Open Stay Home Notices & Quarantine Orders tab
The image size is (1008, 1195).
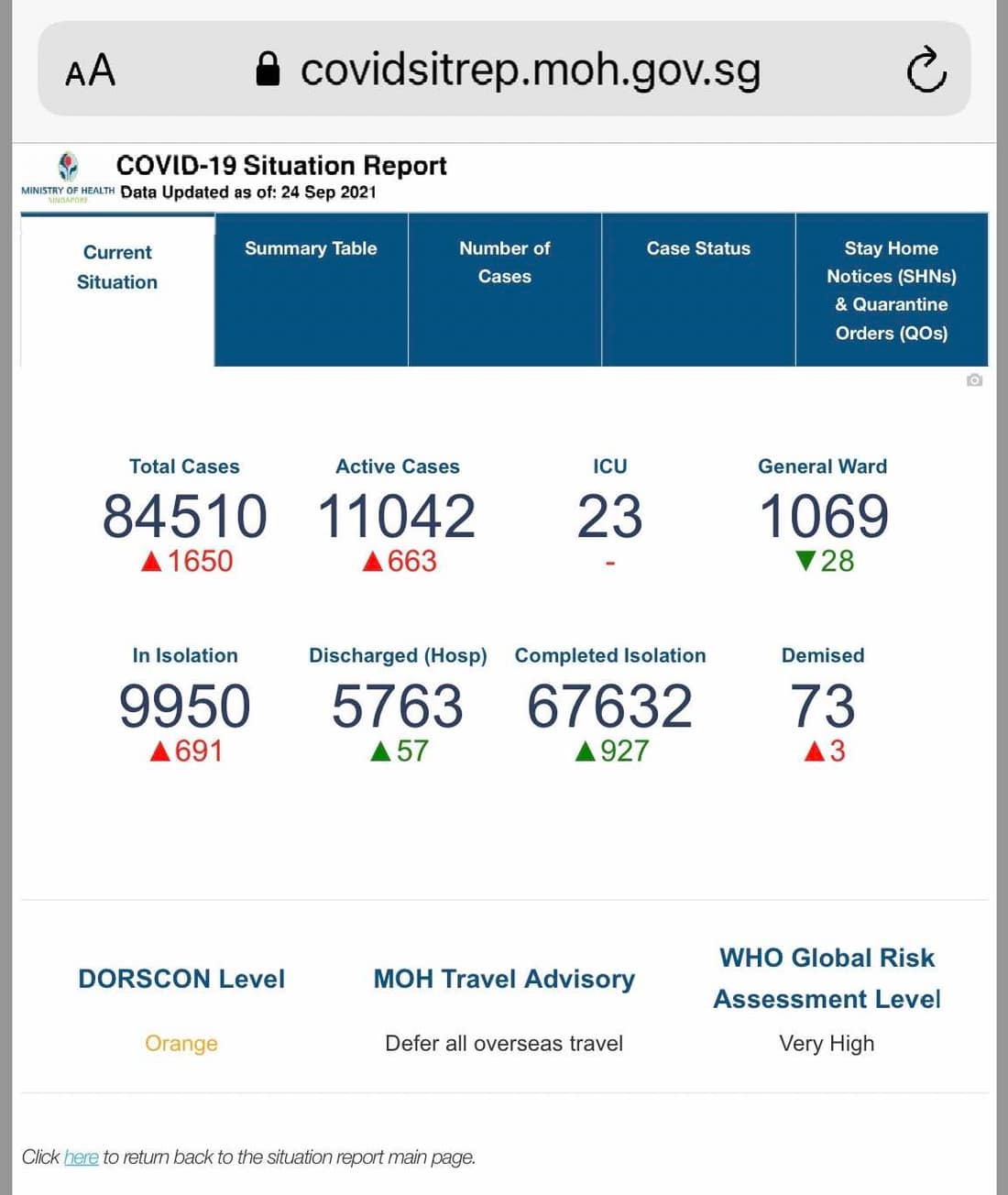coord(892,290)
